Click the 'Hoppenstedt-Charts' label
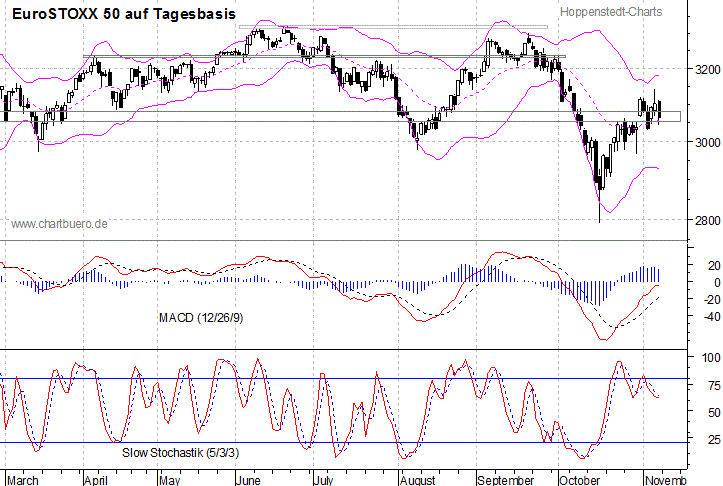The width and height of the screenshot is (723, 486). [x=611, y=12]
